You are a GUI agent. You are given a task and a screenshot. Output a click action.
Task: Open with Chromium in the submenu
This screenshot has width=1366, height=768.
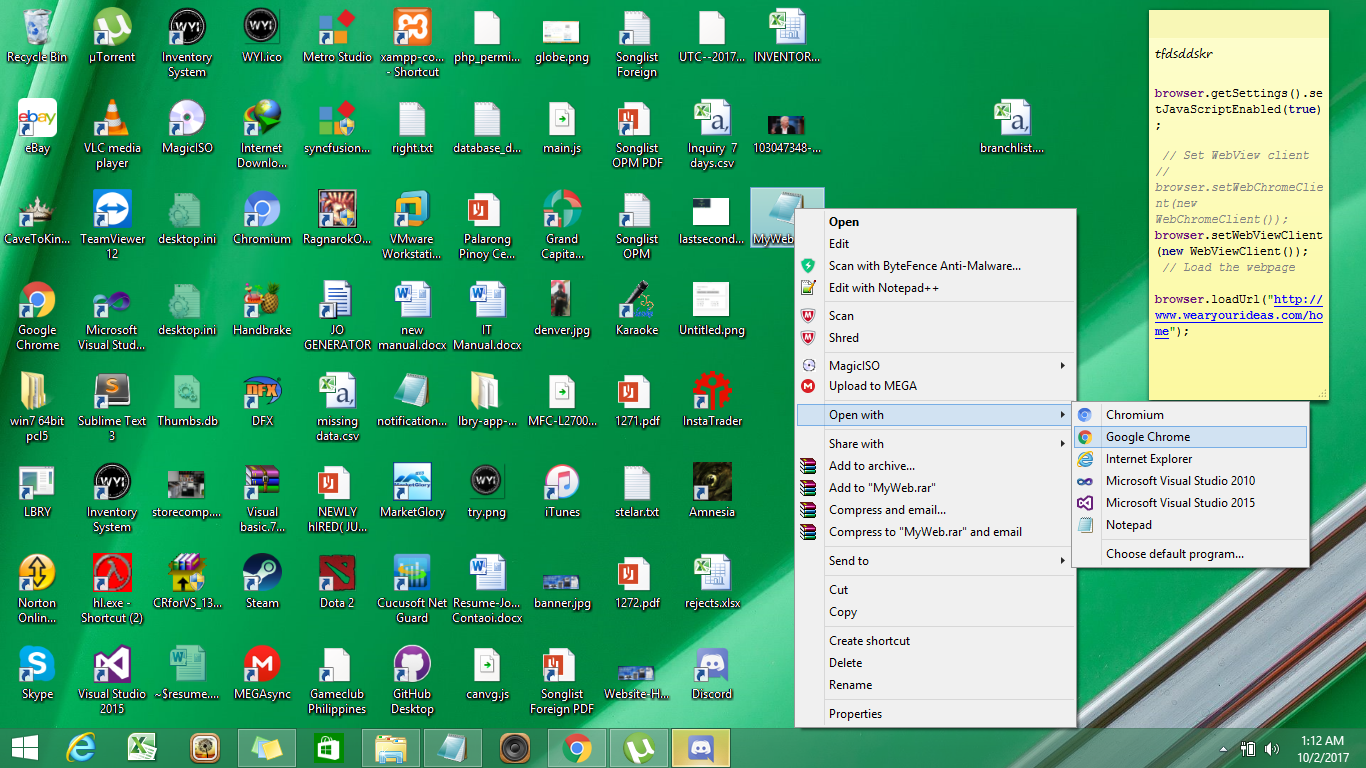pyautogui.click(x=1190, y=415)
